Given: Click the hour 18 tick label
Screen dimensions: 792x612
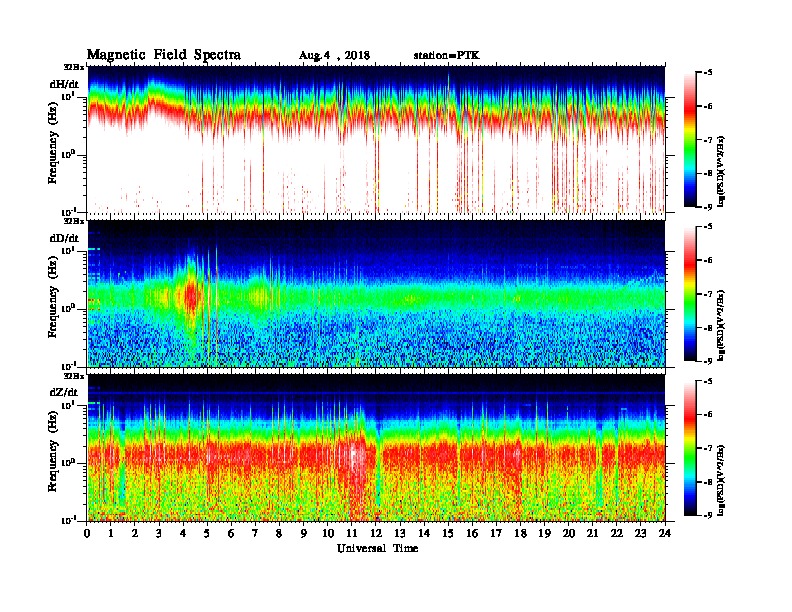Looking at the screenshot, I should [520, 533].
